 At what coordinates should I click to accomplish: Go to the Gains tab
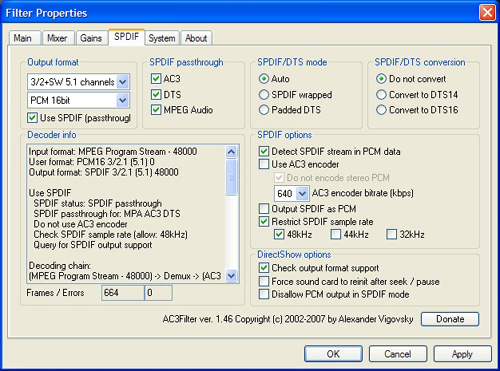click(x=91, y=38)
